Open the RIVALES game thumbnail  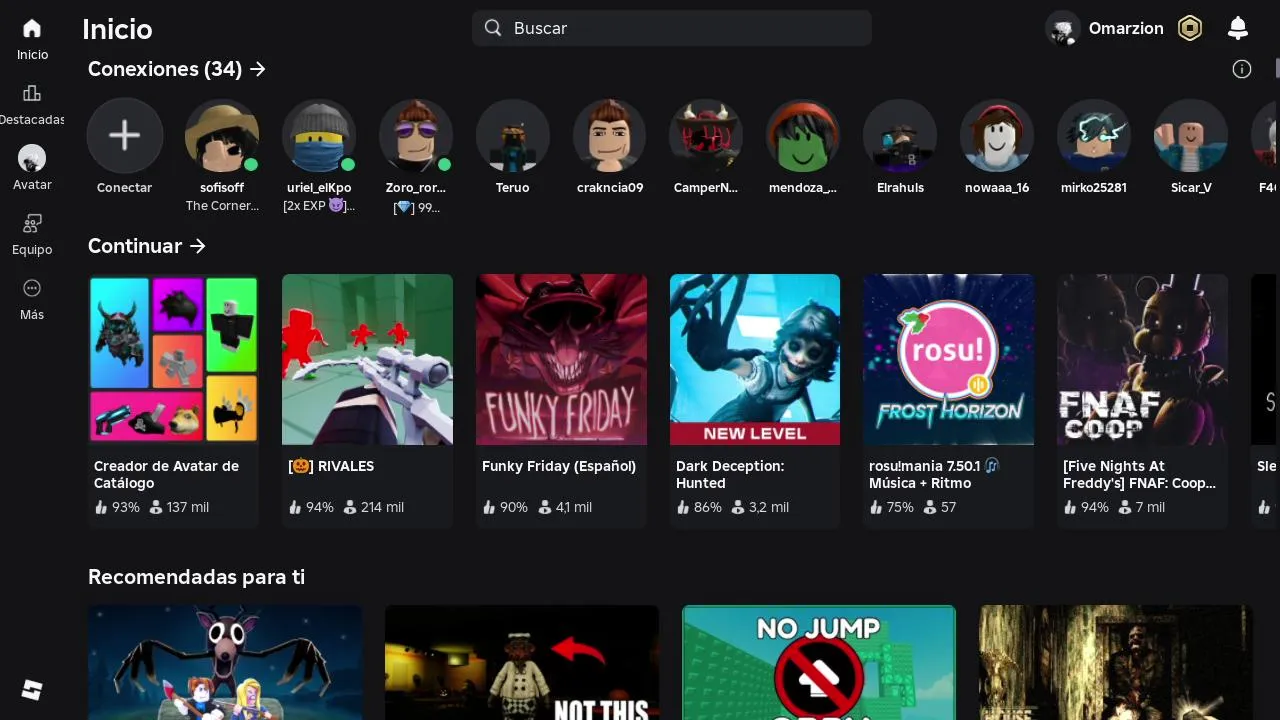point(367,360)
